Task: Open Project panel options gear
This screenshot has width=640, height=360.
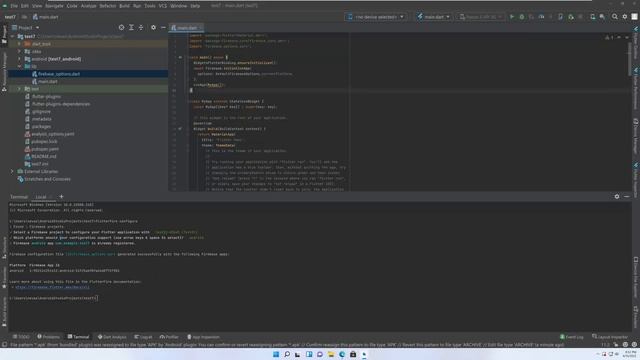Action: (153, 27)
